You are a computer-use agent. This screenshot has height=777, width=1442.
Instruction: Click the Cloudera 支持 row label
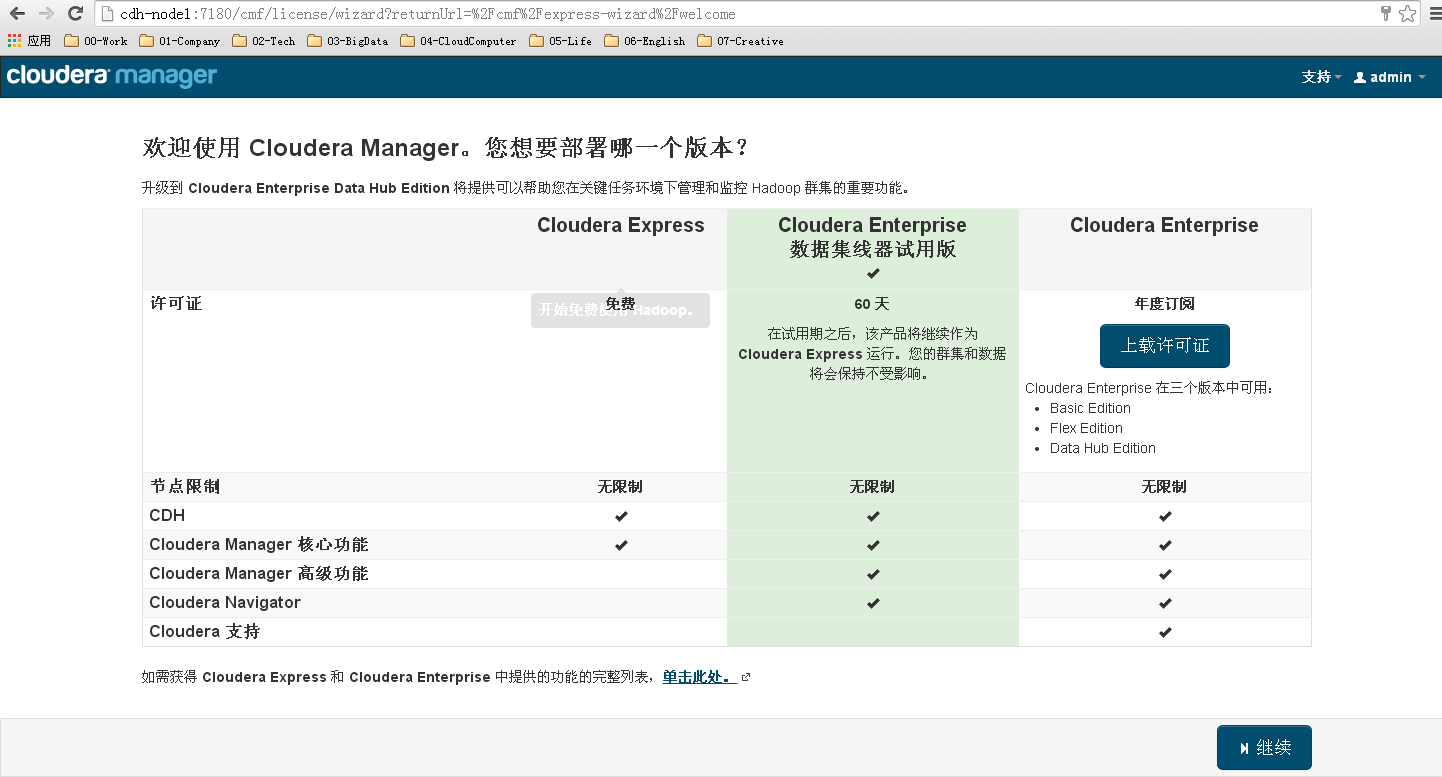pyautogui.click(x=205, y=632)
